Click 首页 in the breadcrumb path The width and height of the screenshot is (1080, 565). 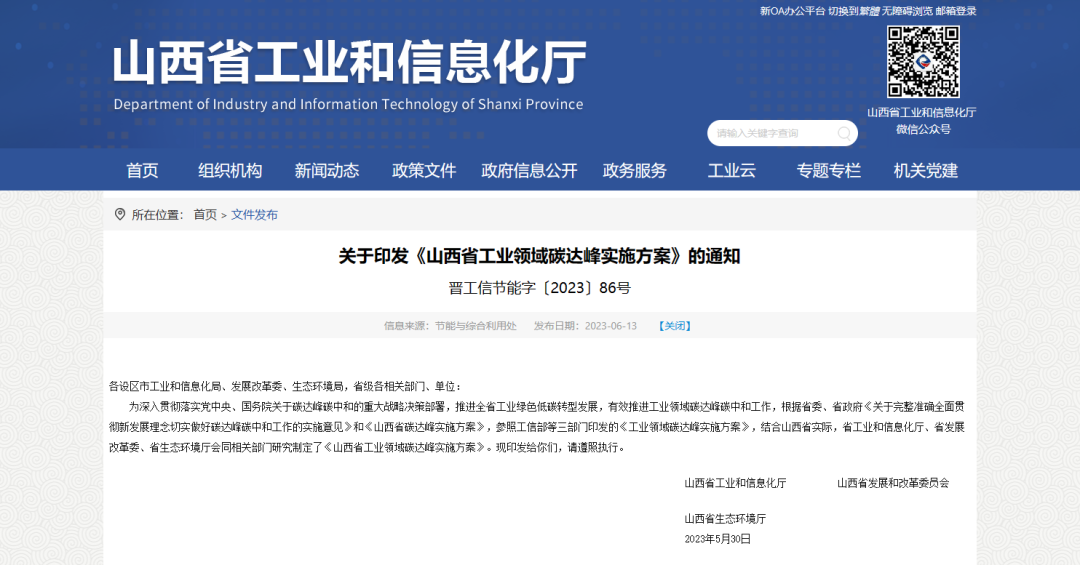click(x=204, y=214)
